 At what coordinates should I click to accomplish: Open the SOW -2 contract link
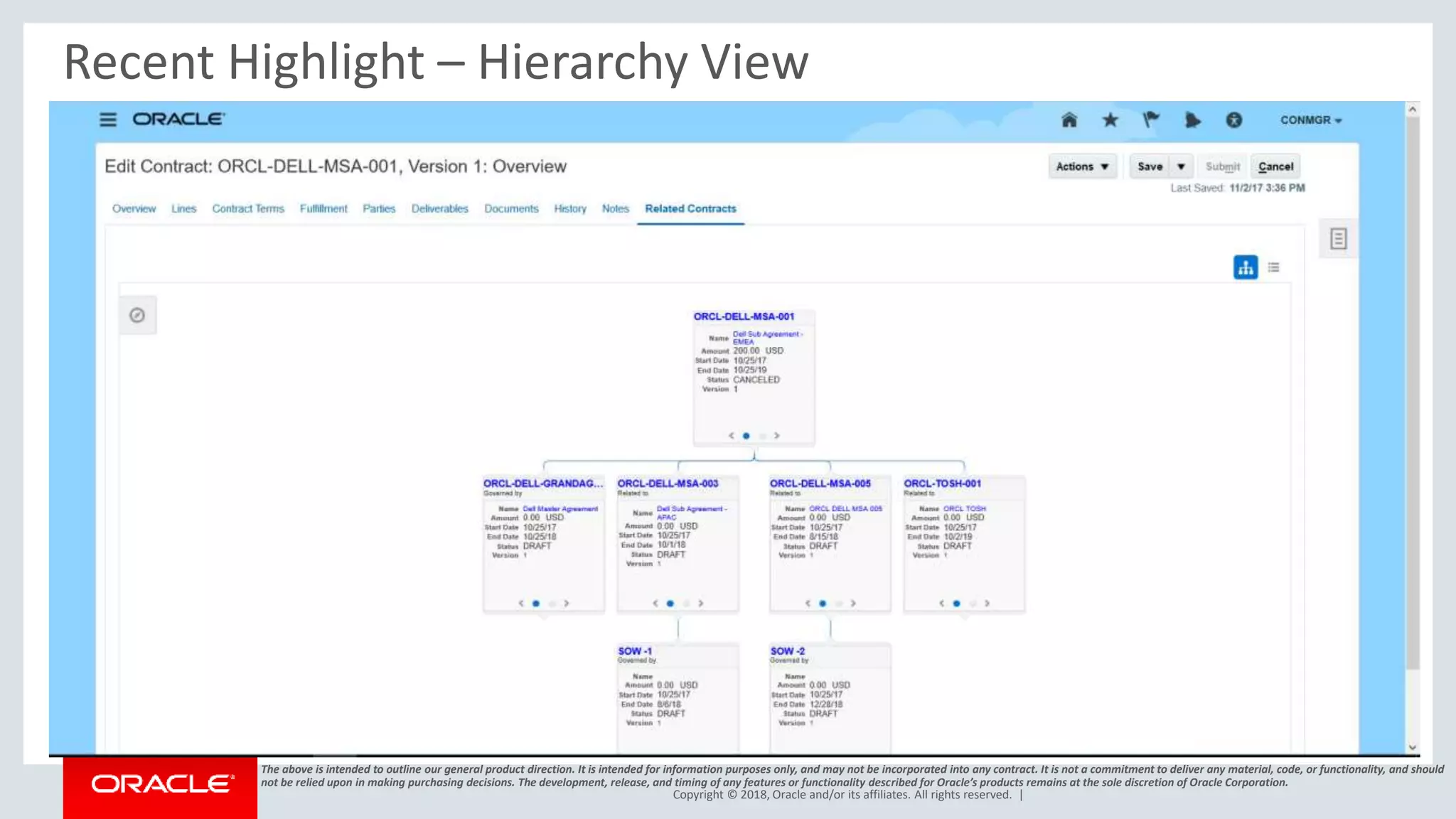788,651
